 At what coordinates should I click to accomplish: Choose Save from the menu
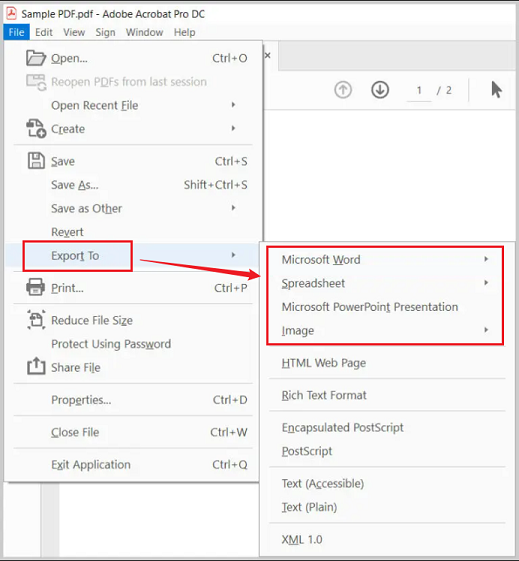click(133, 161)
